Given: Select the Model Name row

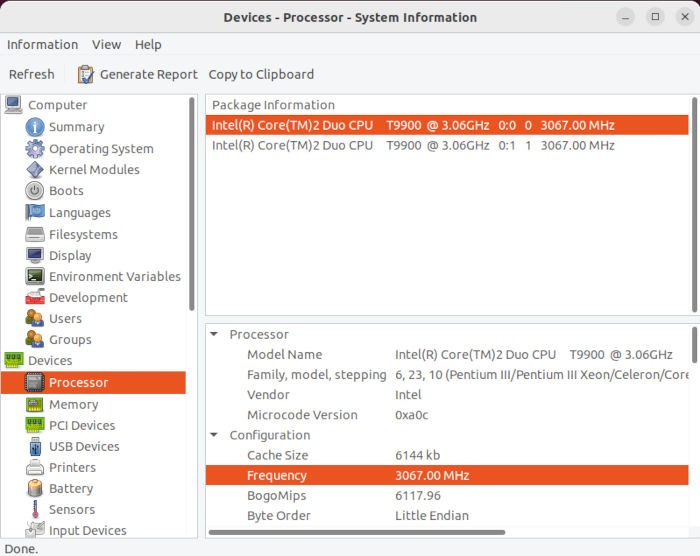Looking at the screenshot, I should tap(447, 355).
